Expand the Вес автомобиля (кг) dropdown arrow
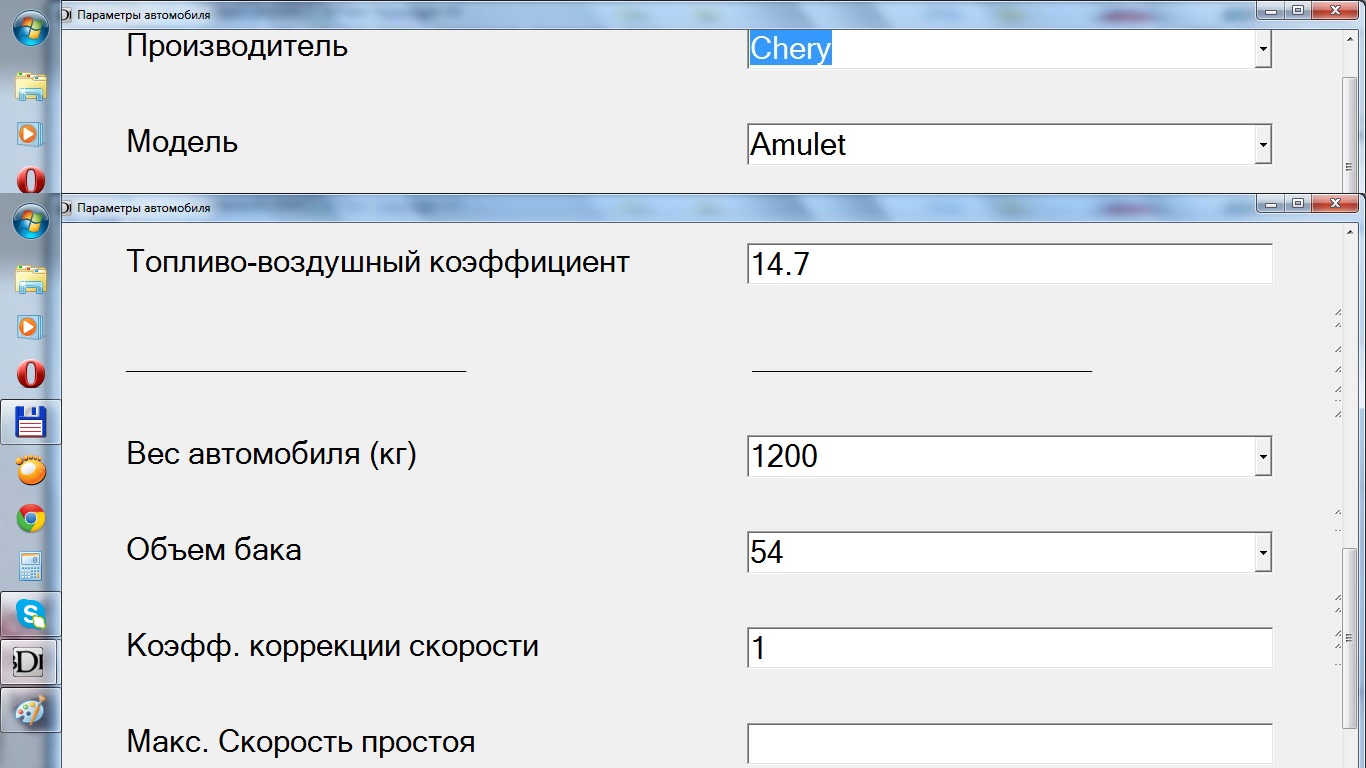The width and height of the screenshot is (1366, 768). point(1263,456)
